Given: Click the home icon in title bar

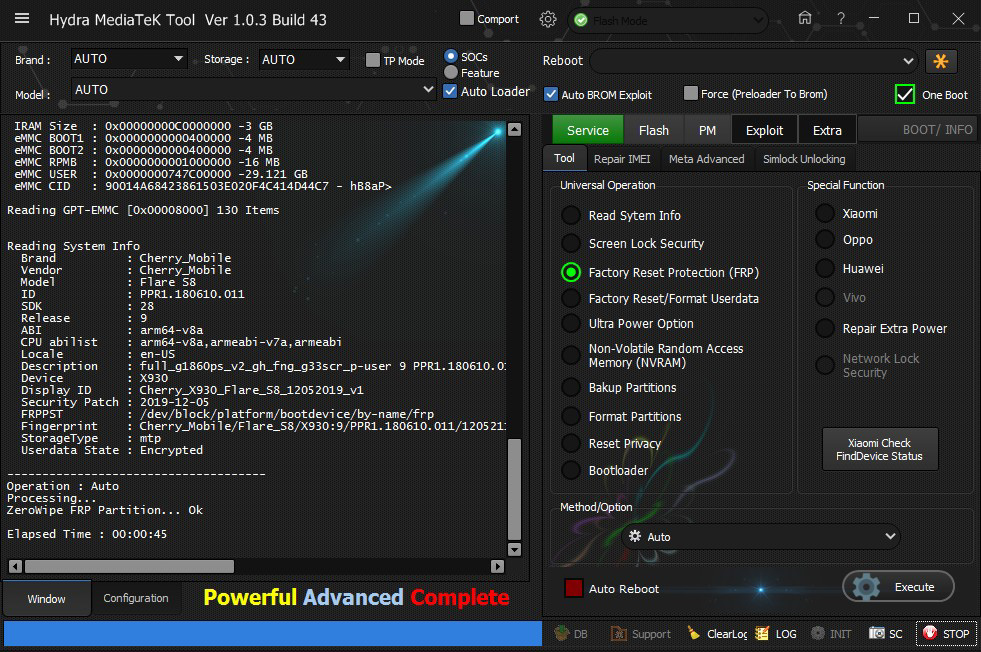Looking at the screenshot, I should (x=805, y=18).
